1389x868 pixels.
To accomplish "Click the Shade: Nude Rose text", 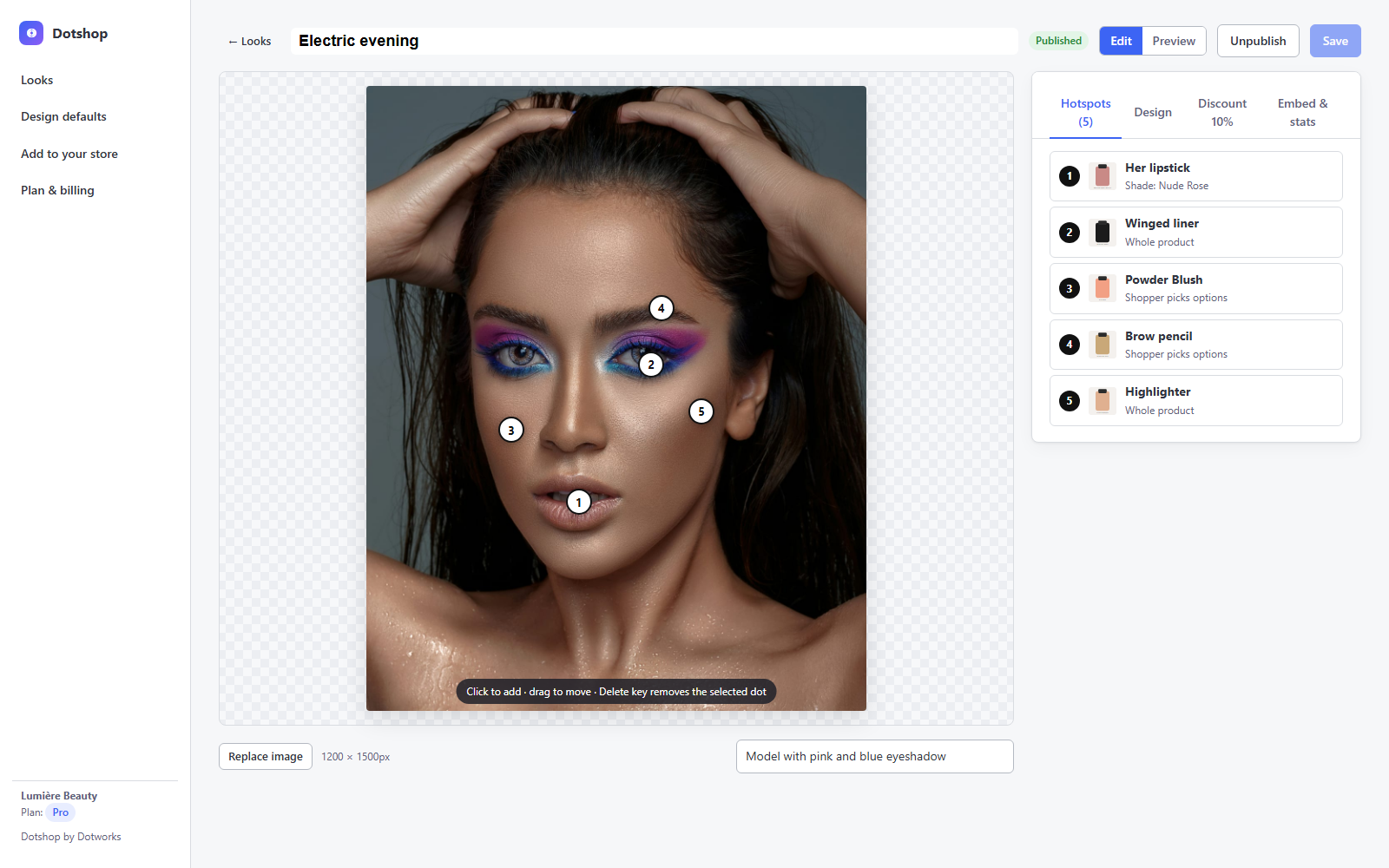I will click(1167, 186).
